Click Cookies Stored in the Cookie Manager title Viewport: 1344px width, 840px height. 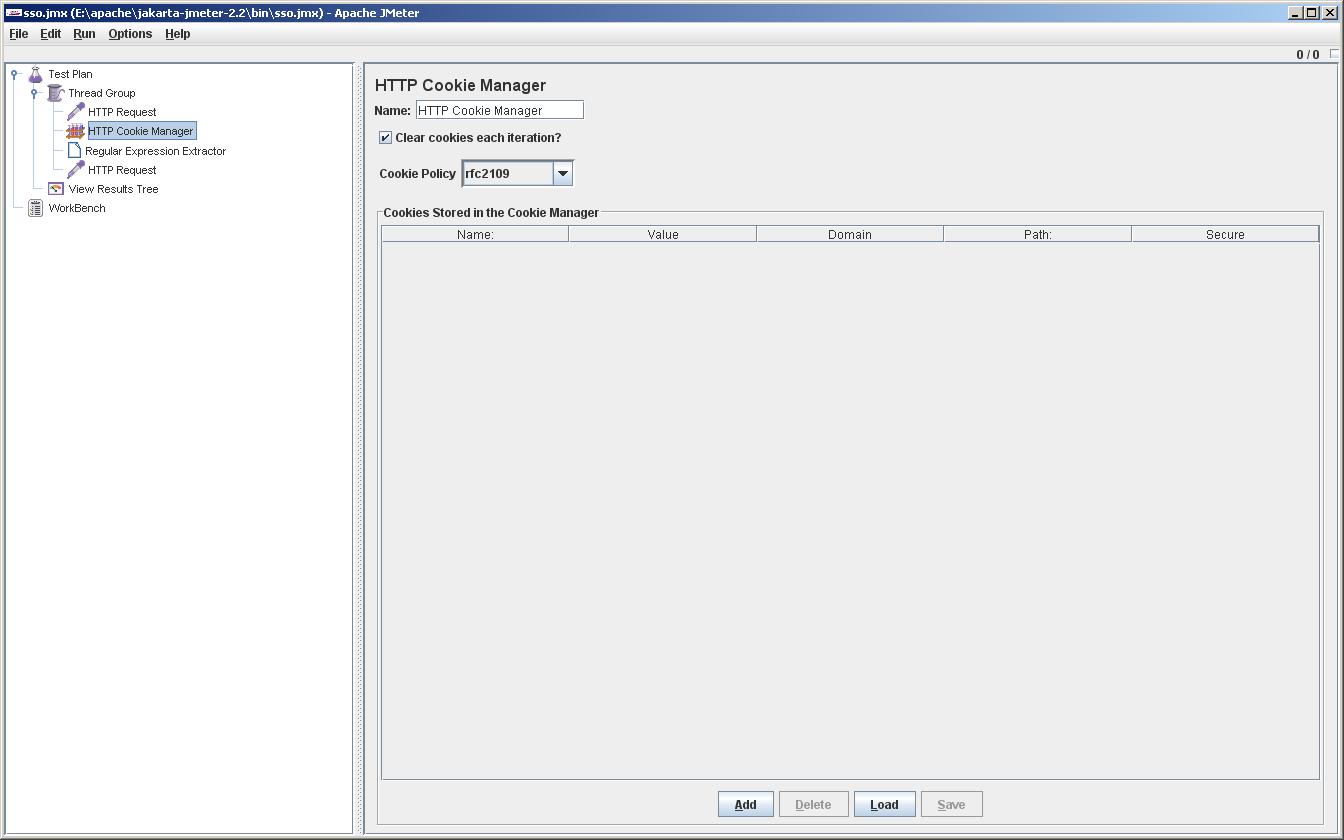coord(491,212)
